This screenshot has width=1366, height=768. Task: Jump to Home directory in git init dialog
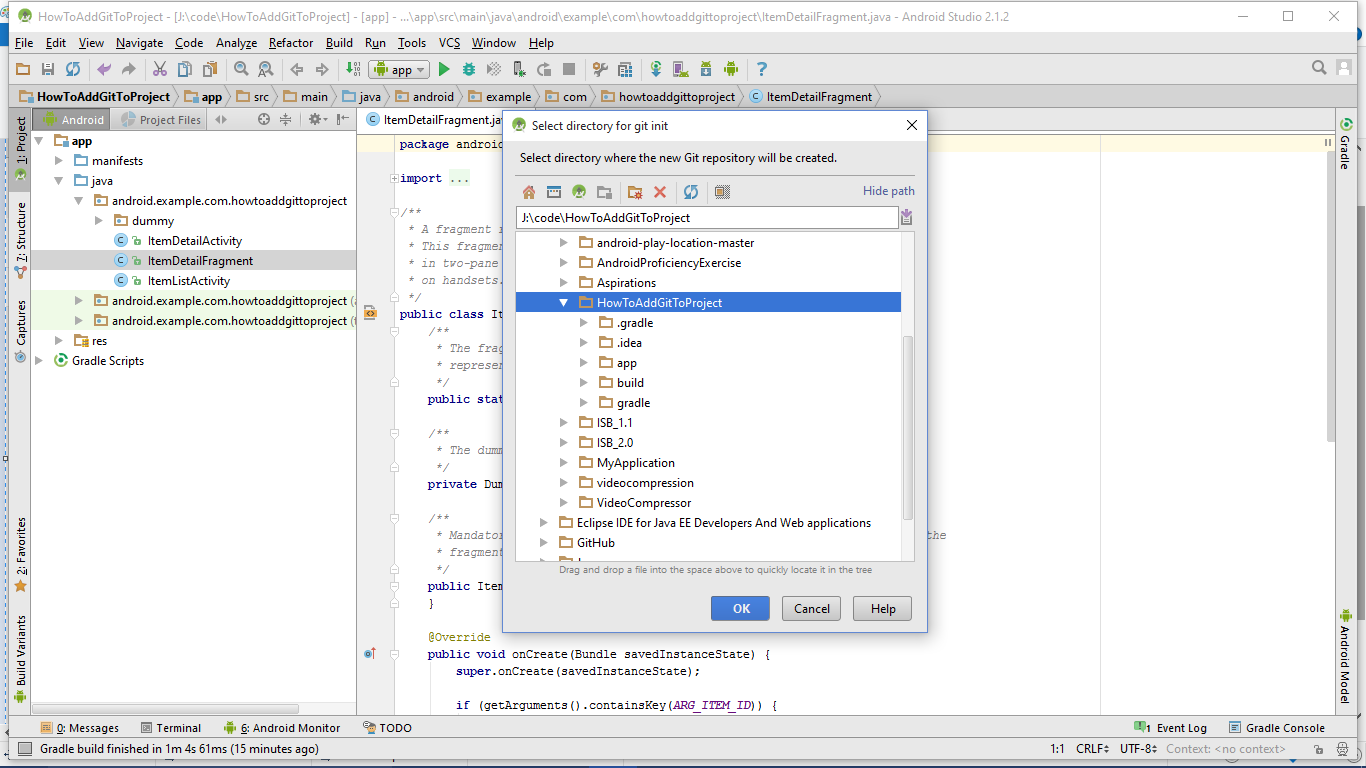[x=528, y=191]
